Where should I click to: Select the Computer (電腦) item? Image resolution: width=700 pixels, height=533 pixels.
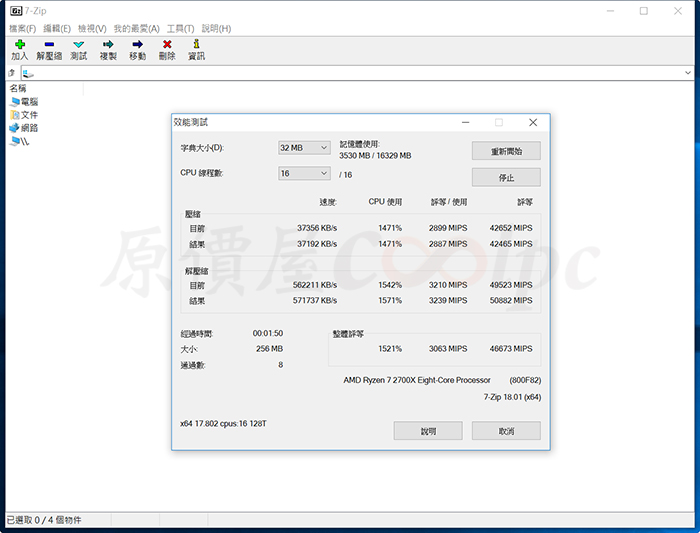click(24, 102)
